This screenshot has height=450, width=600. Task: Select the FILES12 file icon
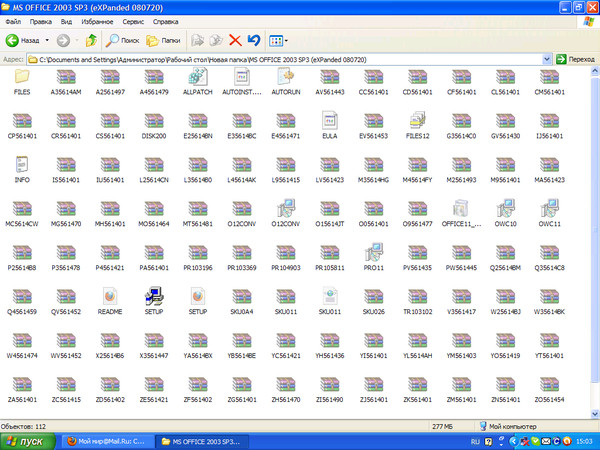(x=417, y=121)
